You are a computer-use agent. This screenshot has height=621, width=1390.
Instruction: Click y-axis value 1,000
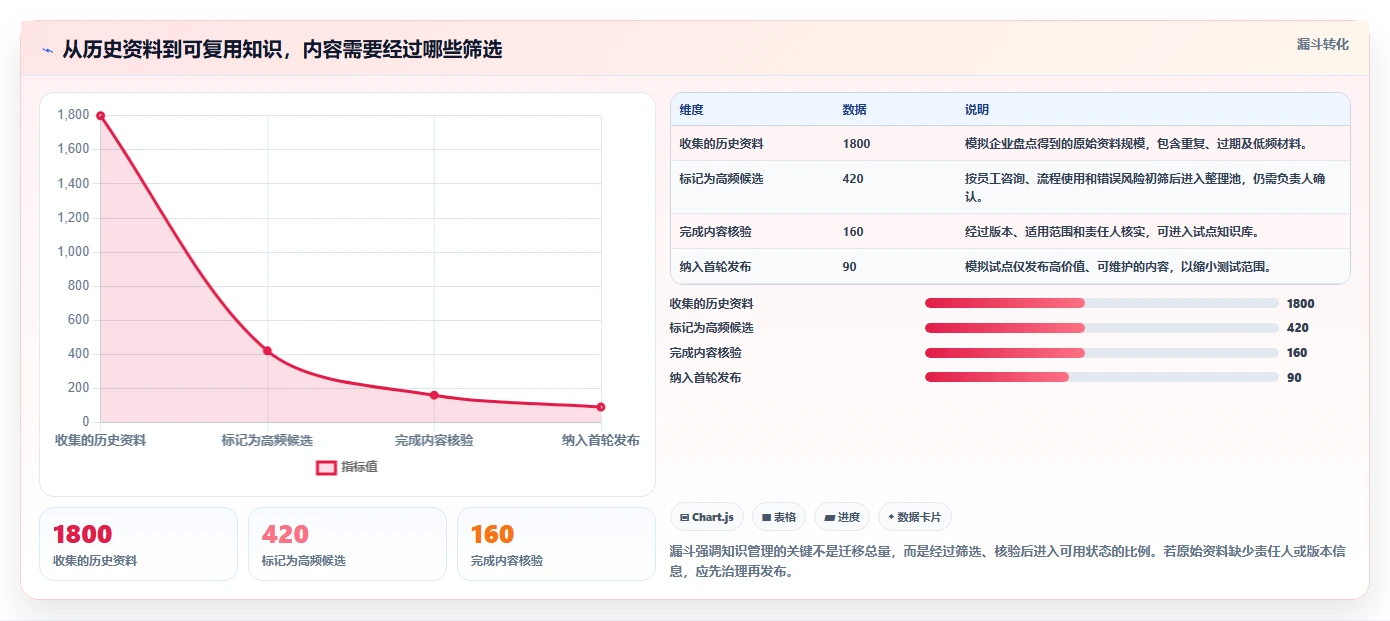click(x=74, y=252)
